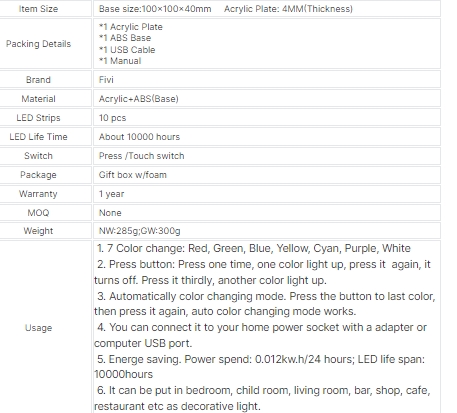The width and height of the screenshot is (457, 413).
Task: Click the Acrylic Plate: 4MM(Thickness) text
Action: (288, 9)
